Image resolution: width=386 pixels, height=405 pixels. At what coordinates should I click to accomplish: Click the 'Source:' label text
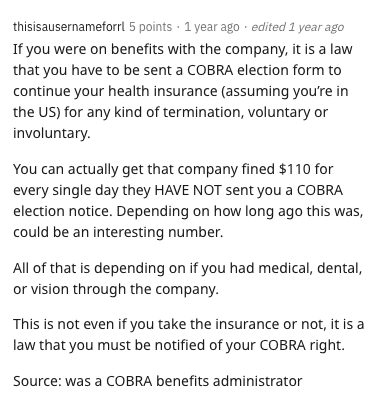pos(37,381)
